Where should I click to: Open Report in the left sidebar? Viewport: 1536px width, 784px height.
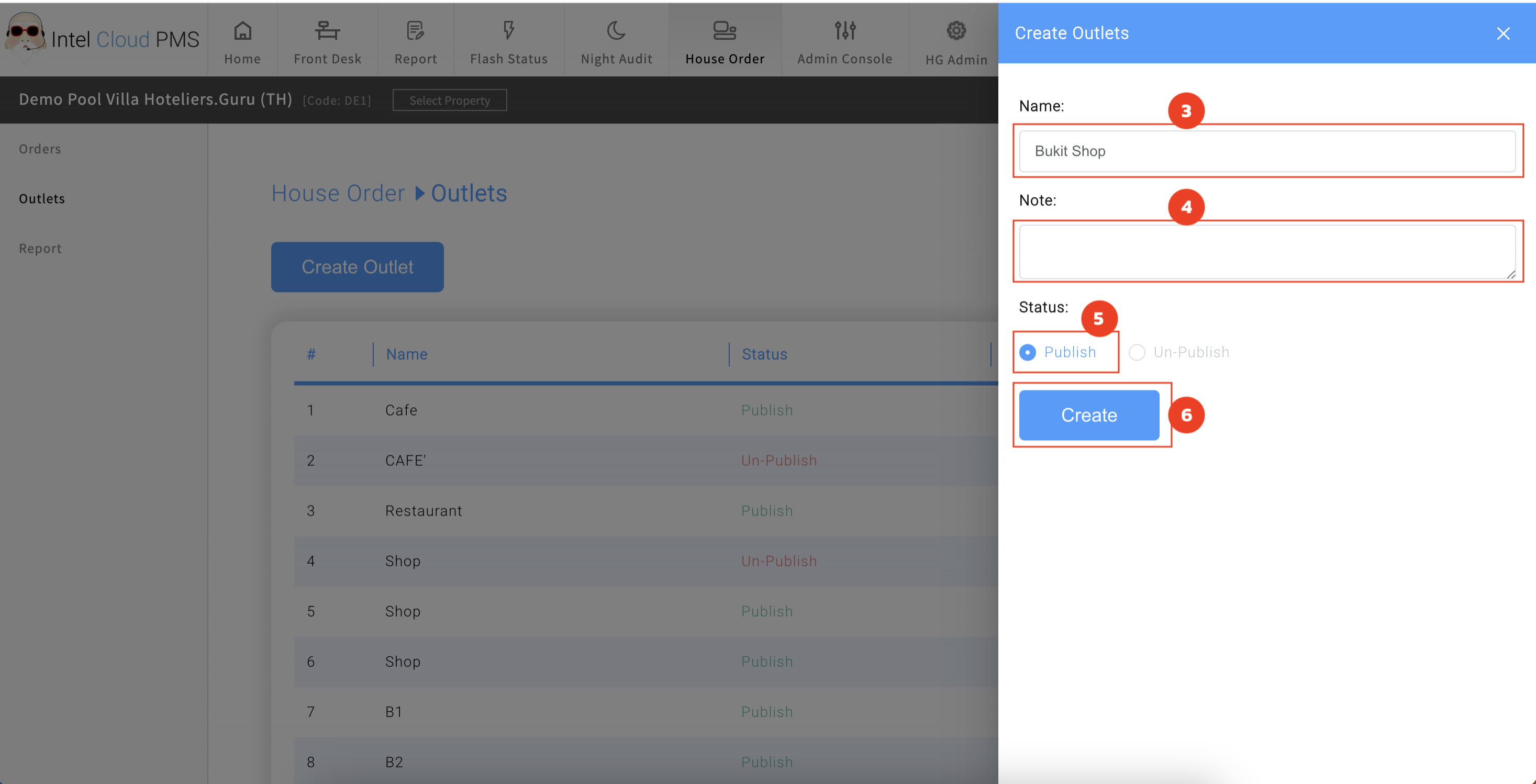click(40, 249)
